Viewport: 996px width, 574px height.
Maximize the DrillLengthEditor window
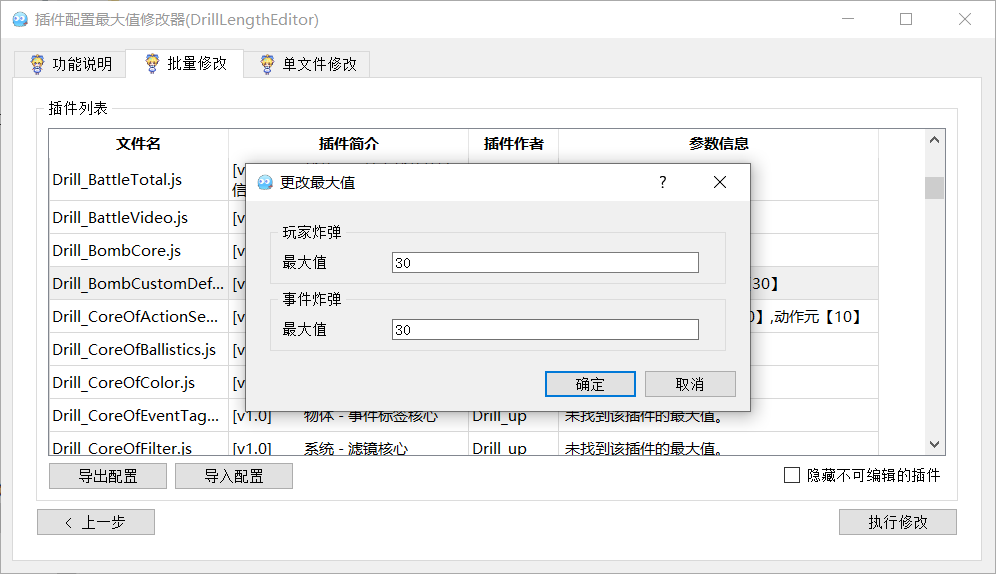coord(906,19)
